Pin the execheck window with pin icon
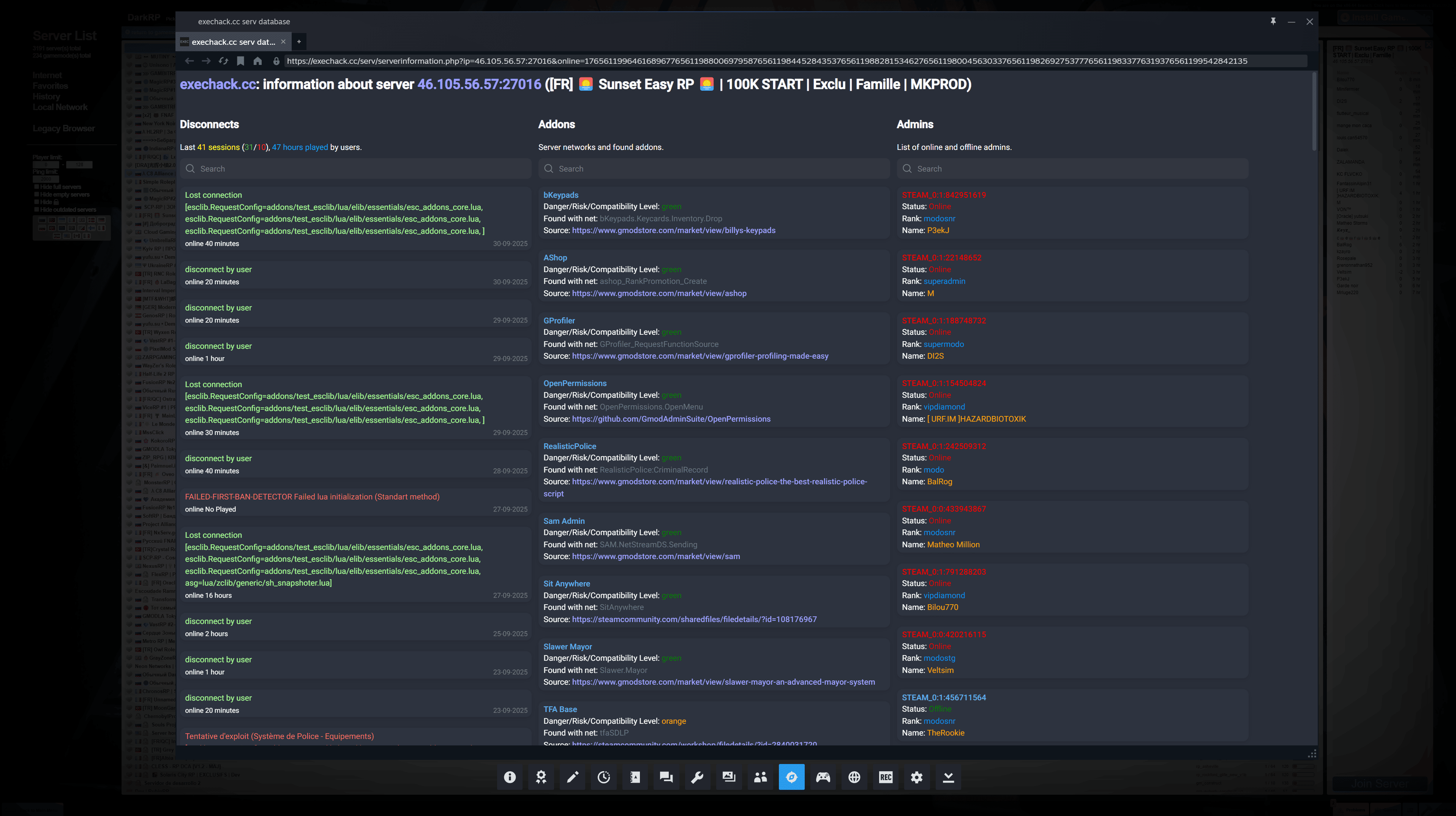The width and height of the screenshot is (1456, 816). [1273, 22]
